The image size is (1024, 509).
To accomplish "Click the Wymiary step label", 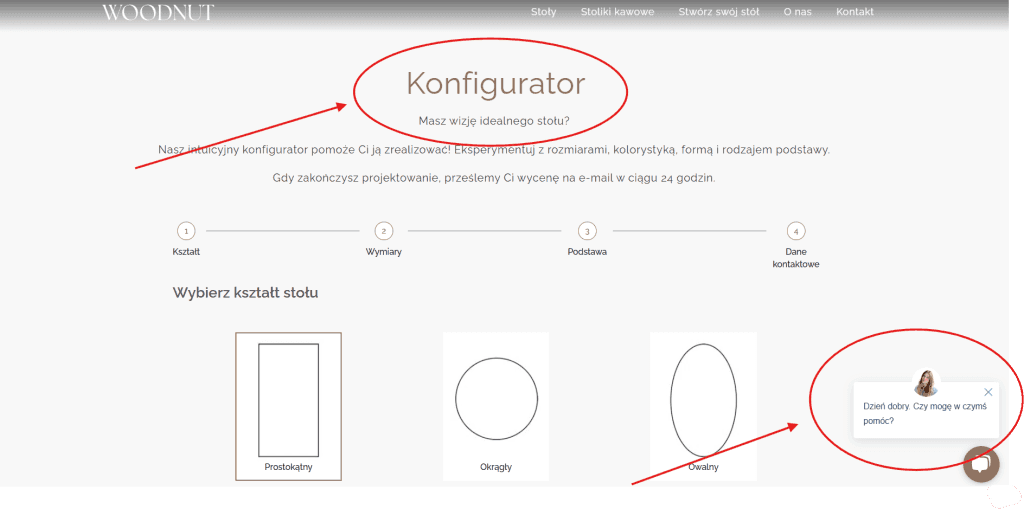I will (383, 252).
